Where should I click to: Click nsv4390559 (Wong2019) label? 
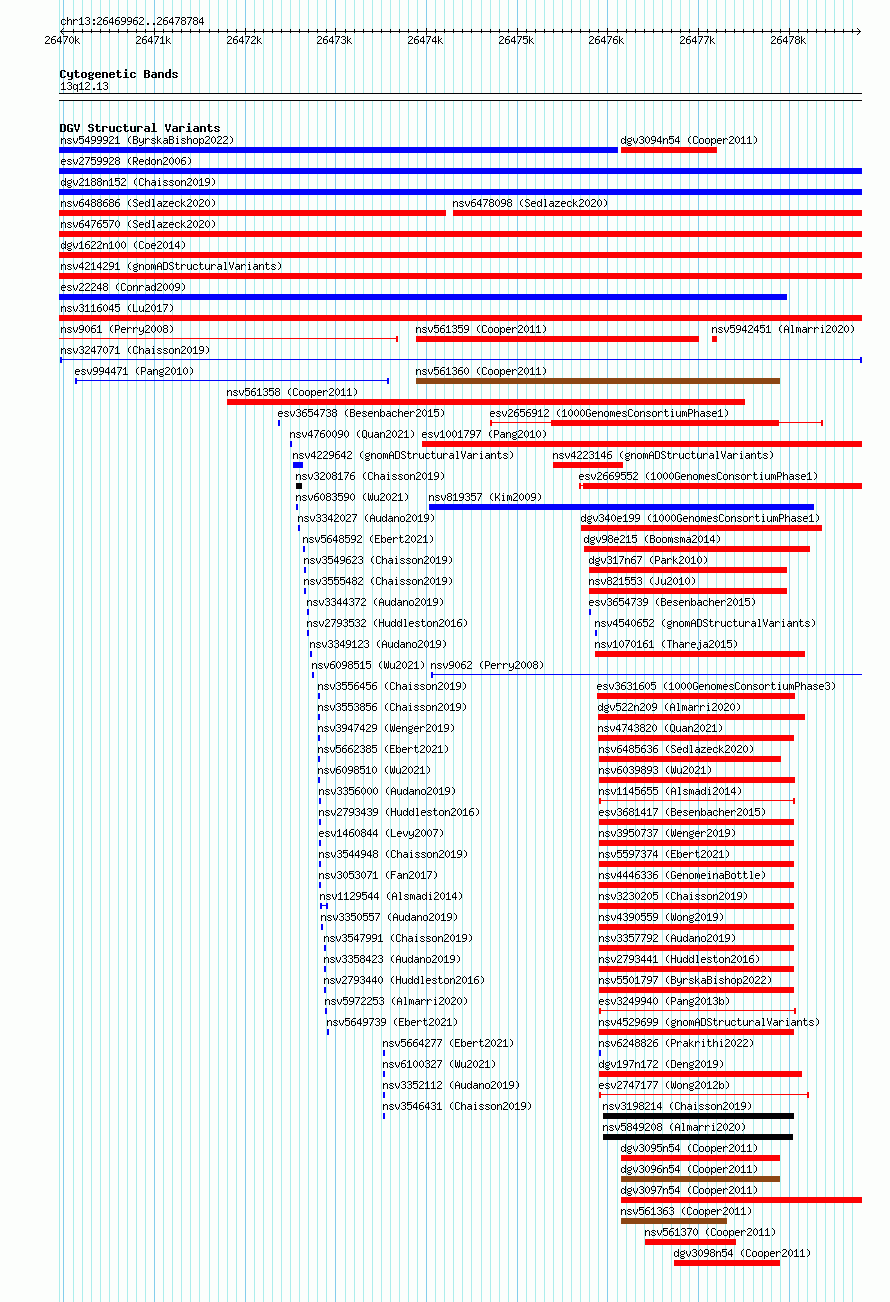coord(661,917)
